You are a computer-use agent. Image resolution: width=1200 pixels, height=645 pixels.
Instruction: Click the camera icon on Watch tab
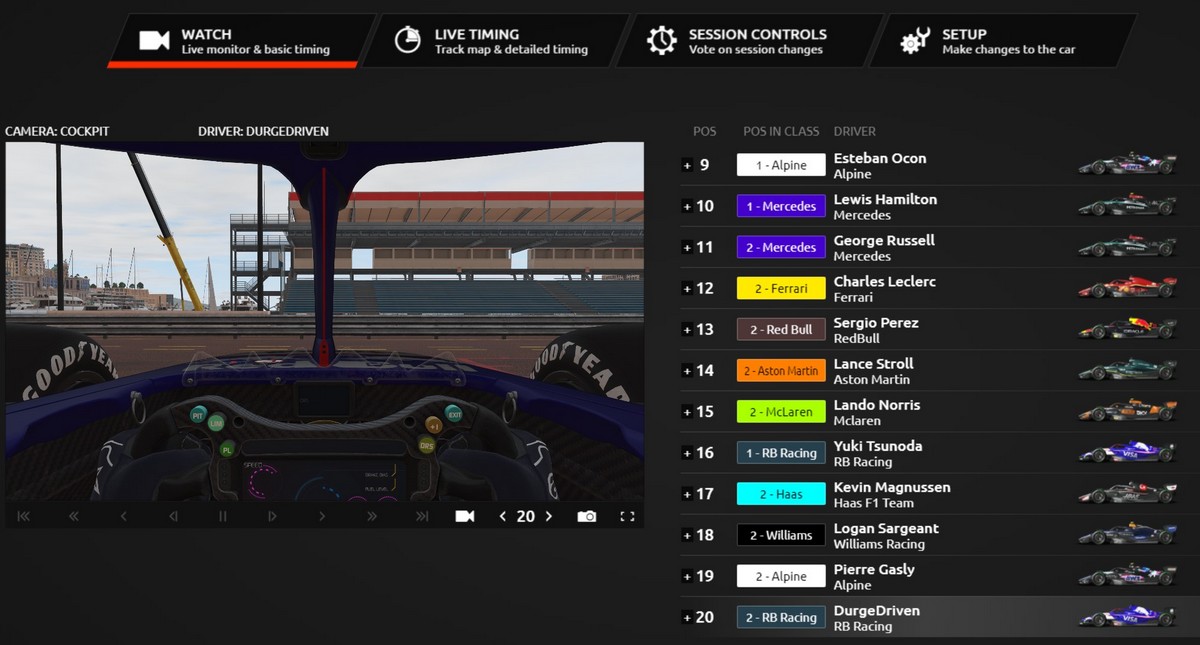(154, 40)
